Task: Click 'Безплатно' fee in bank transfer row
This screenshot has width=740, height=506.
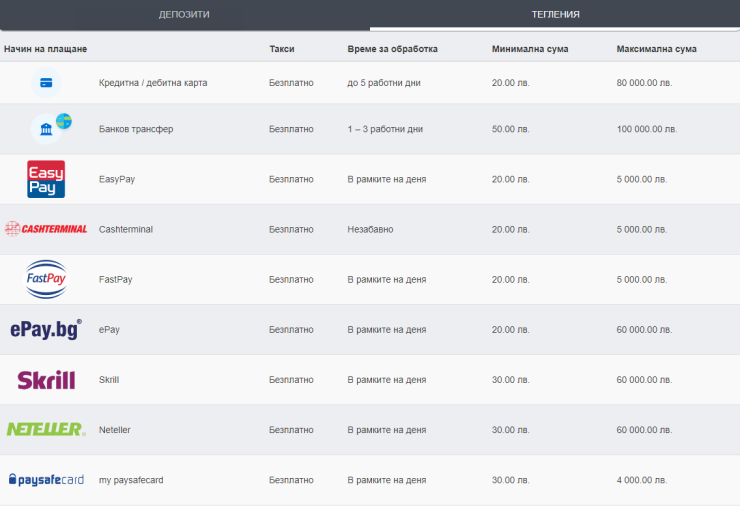Action: (291, 129)
